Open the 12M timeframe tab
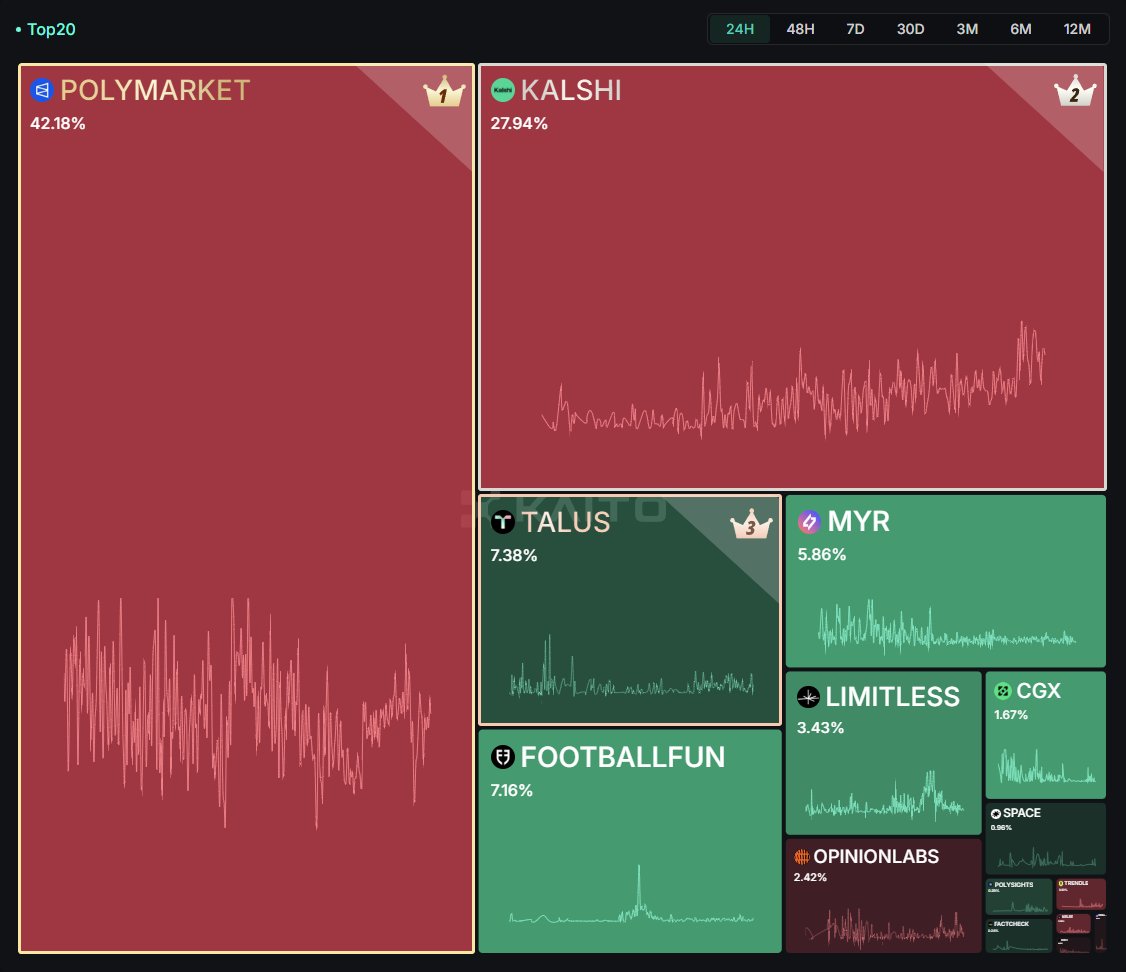The image size is (1126, 972). click(1077, 29)
